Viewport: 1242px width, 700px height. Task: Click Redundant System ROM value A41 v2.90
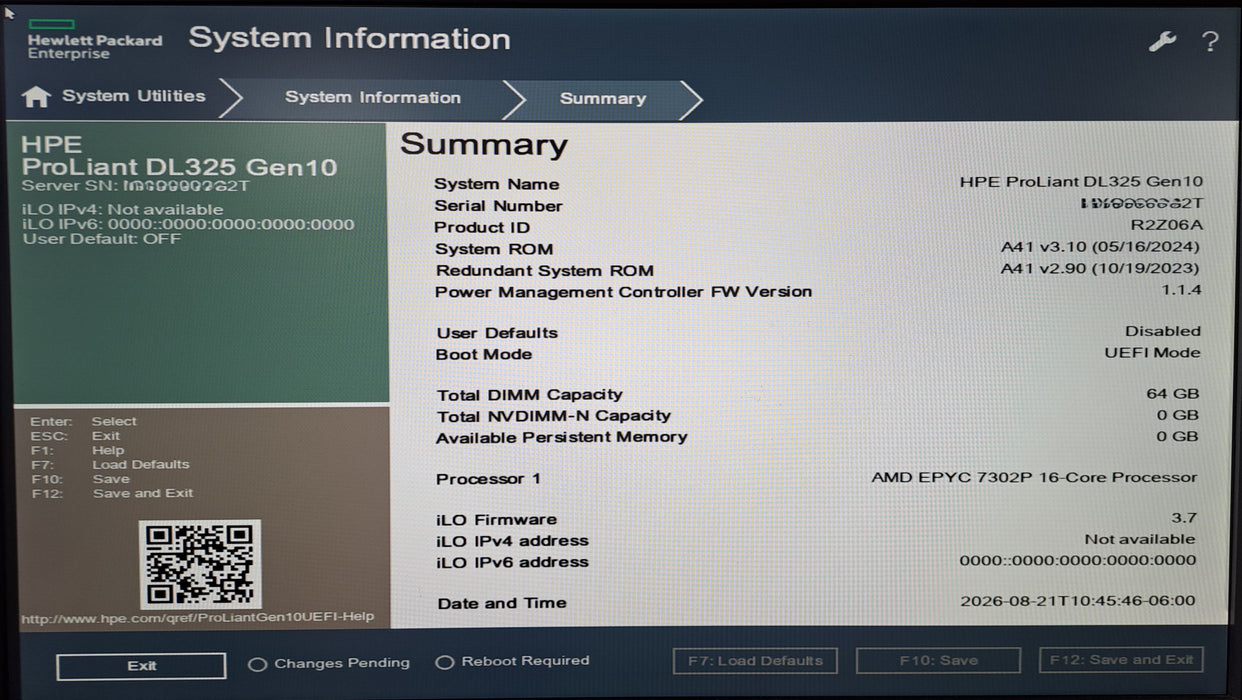(1100, 268)
